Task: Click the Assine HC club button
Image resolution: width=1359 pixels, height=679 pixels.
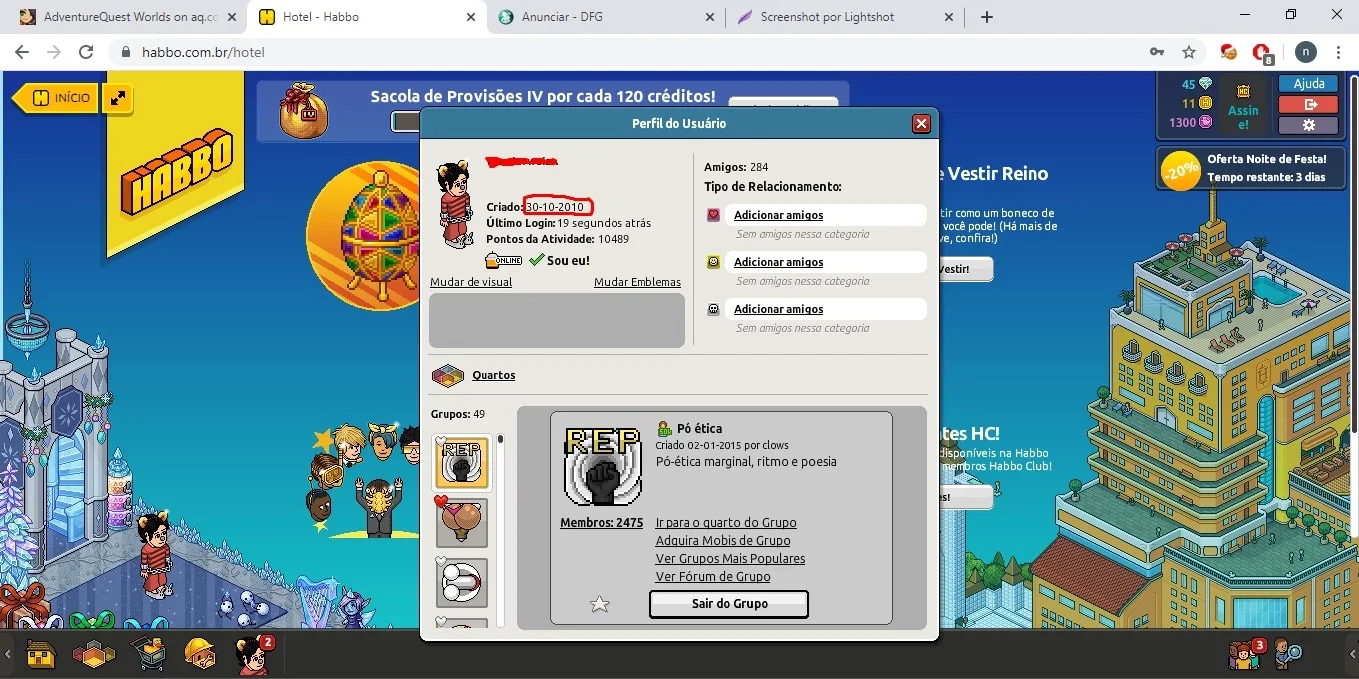Action: pos(1243,104)
